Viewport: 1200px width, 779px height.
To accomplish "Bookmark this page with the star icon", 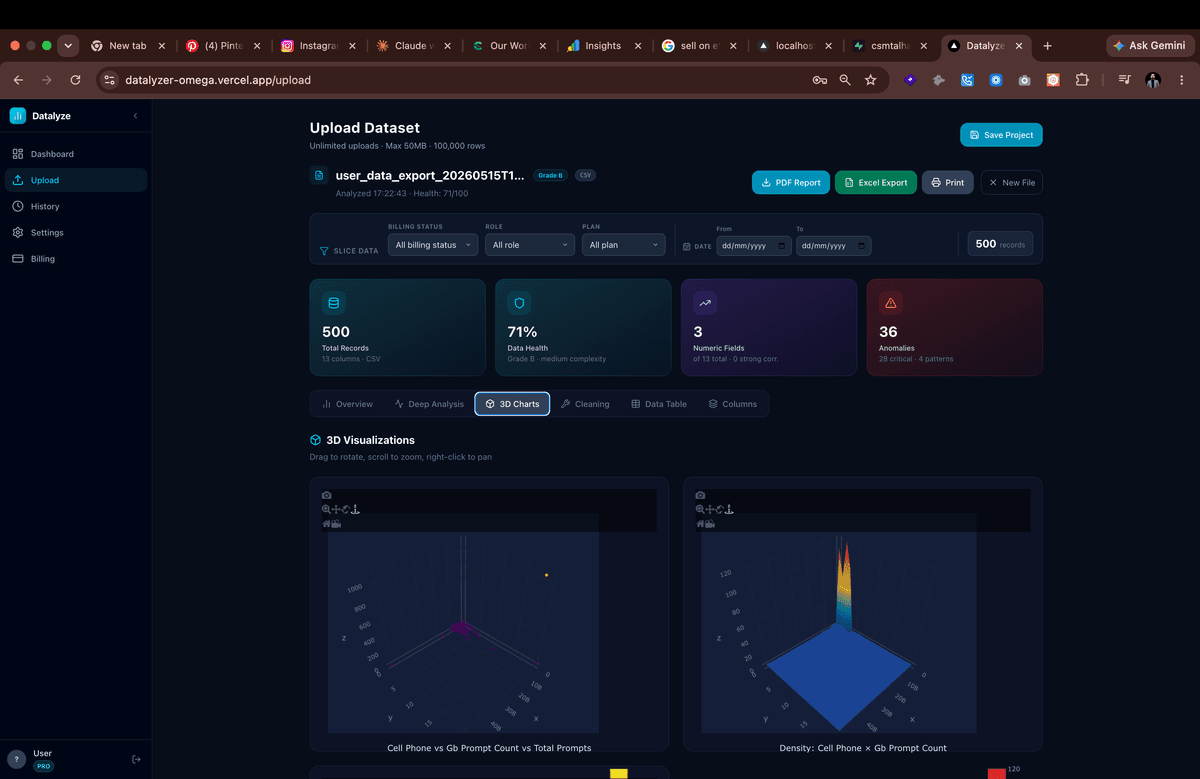I will 871,80.
